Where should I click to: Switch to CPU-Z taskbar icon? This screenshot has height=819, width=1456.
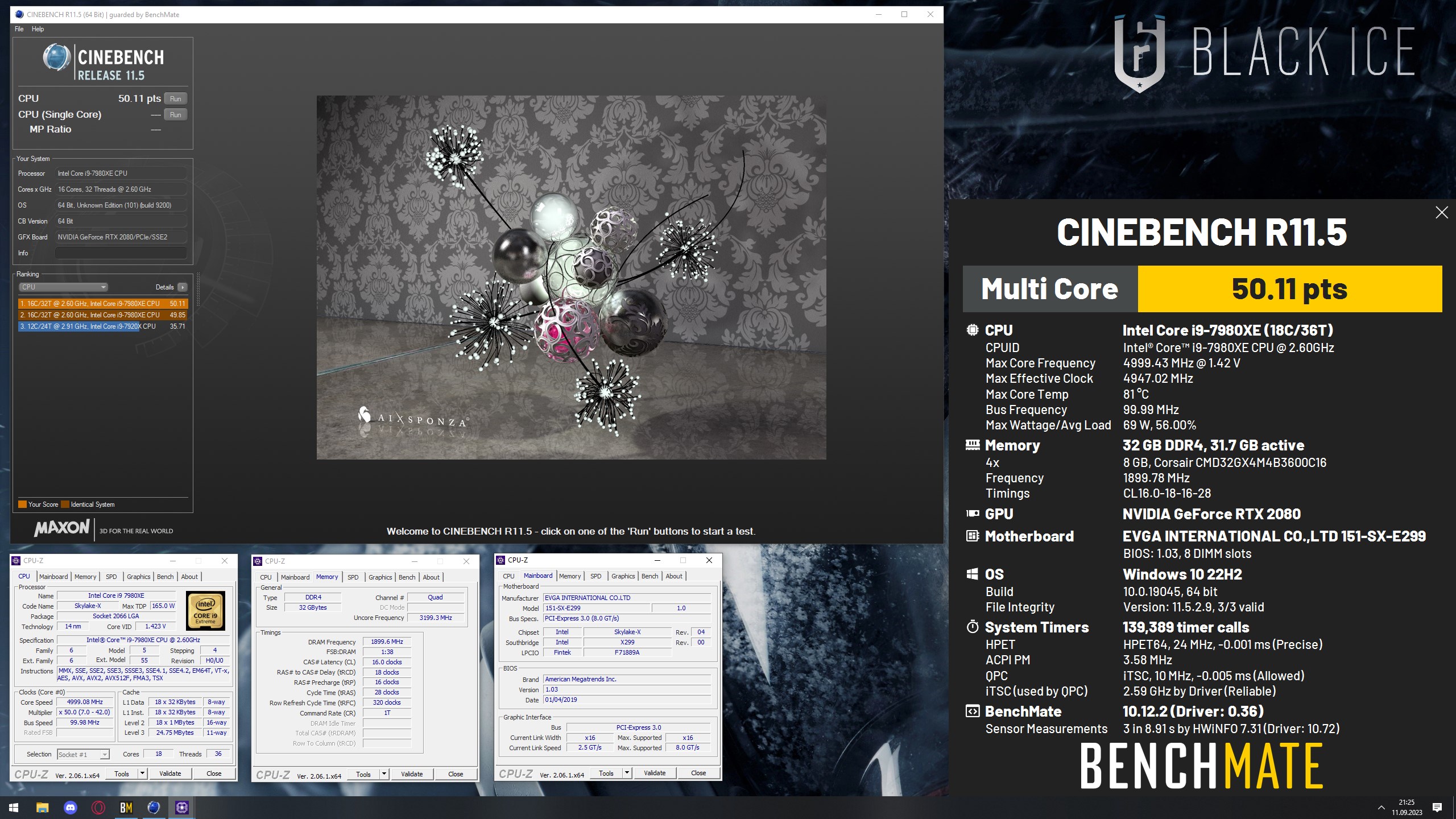tap(182, 808)
